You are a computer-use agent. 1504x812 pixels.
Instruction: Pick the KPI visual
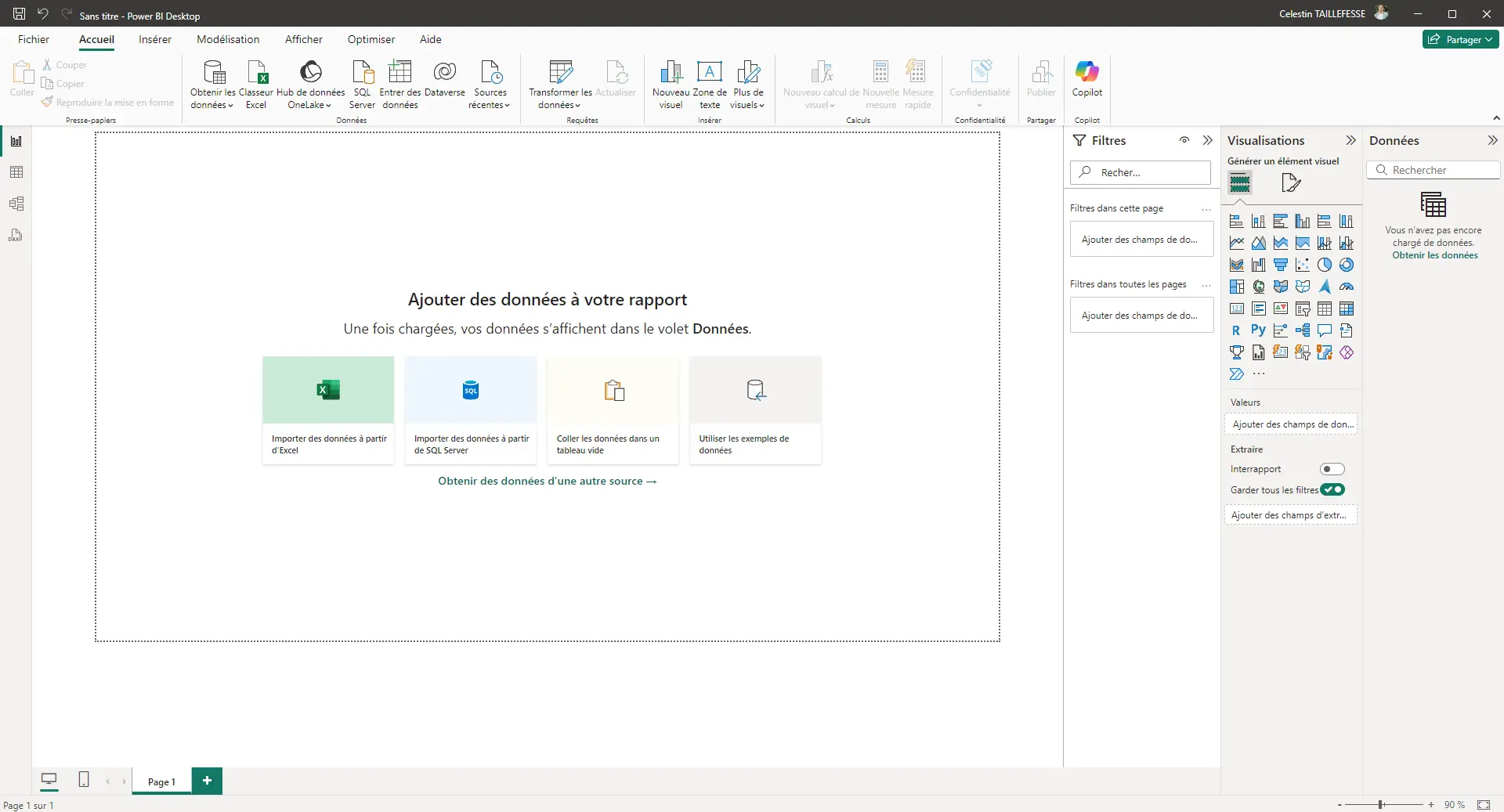pyautogui.click(x=1280, y=309)
